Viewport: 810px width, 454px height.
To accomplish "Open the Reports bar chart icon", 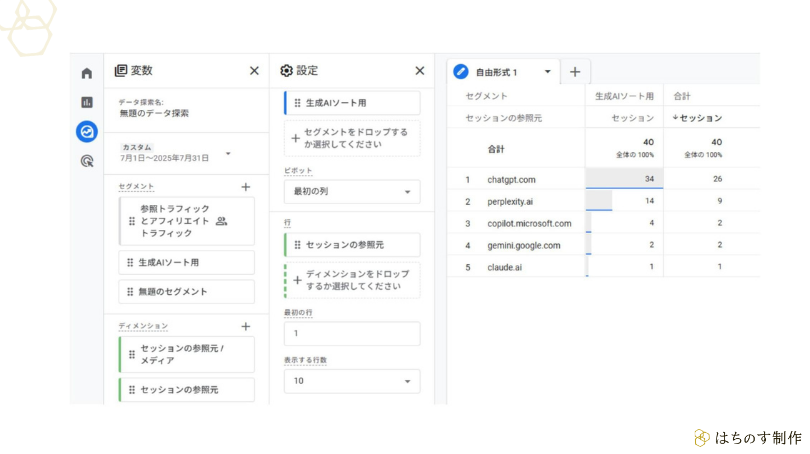I will pyautogui.click(x=87, y=102).
